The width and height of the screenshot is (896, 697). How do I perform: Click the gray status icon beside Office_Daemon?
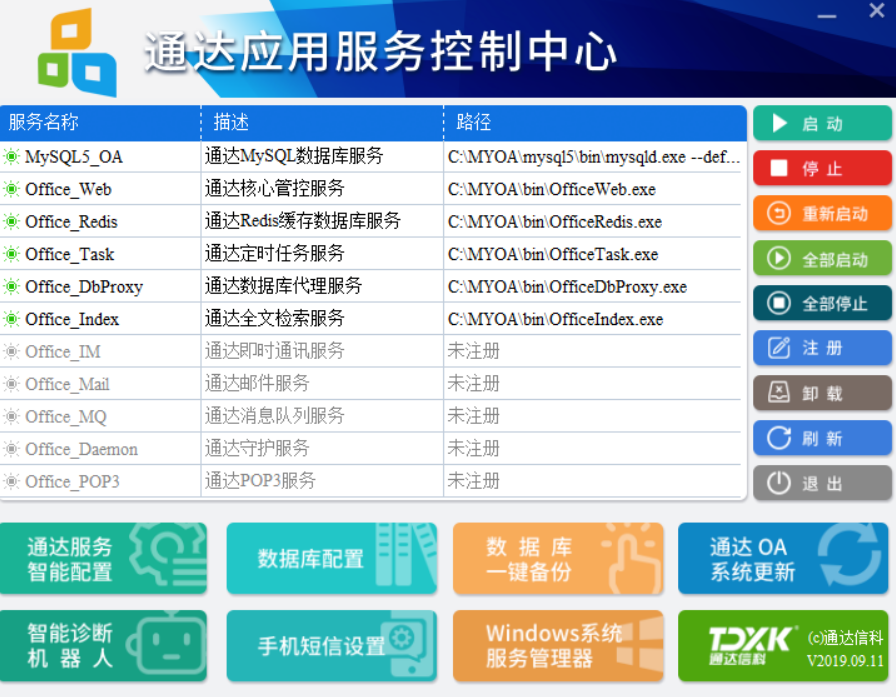click(11, 449)
